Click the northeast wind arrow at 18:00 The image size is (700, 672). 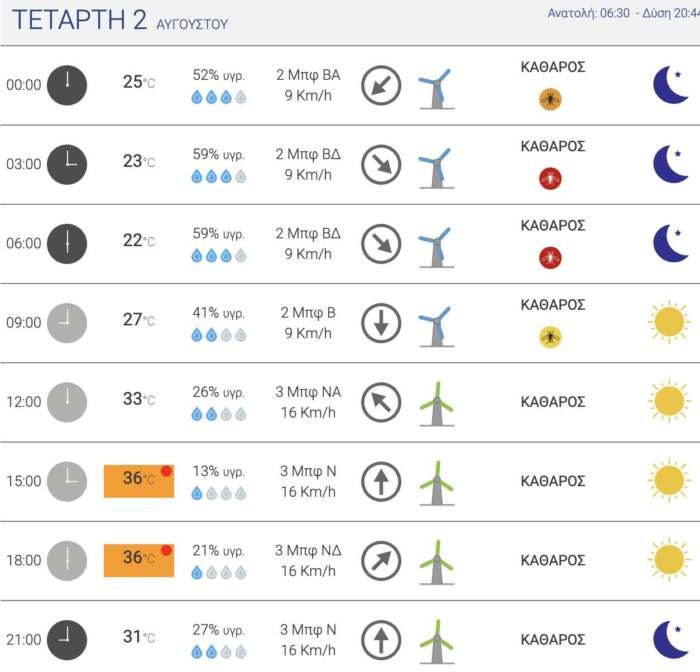(381, 561)
